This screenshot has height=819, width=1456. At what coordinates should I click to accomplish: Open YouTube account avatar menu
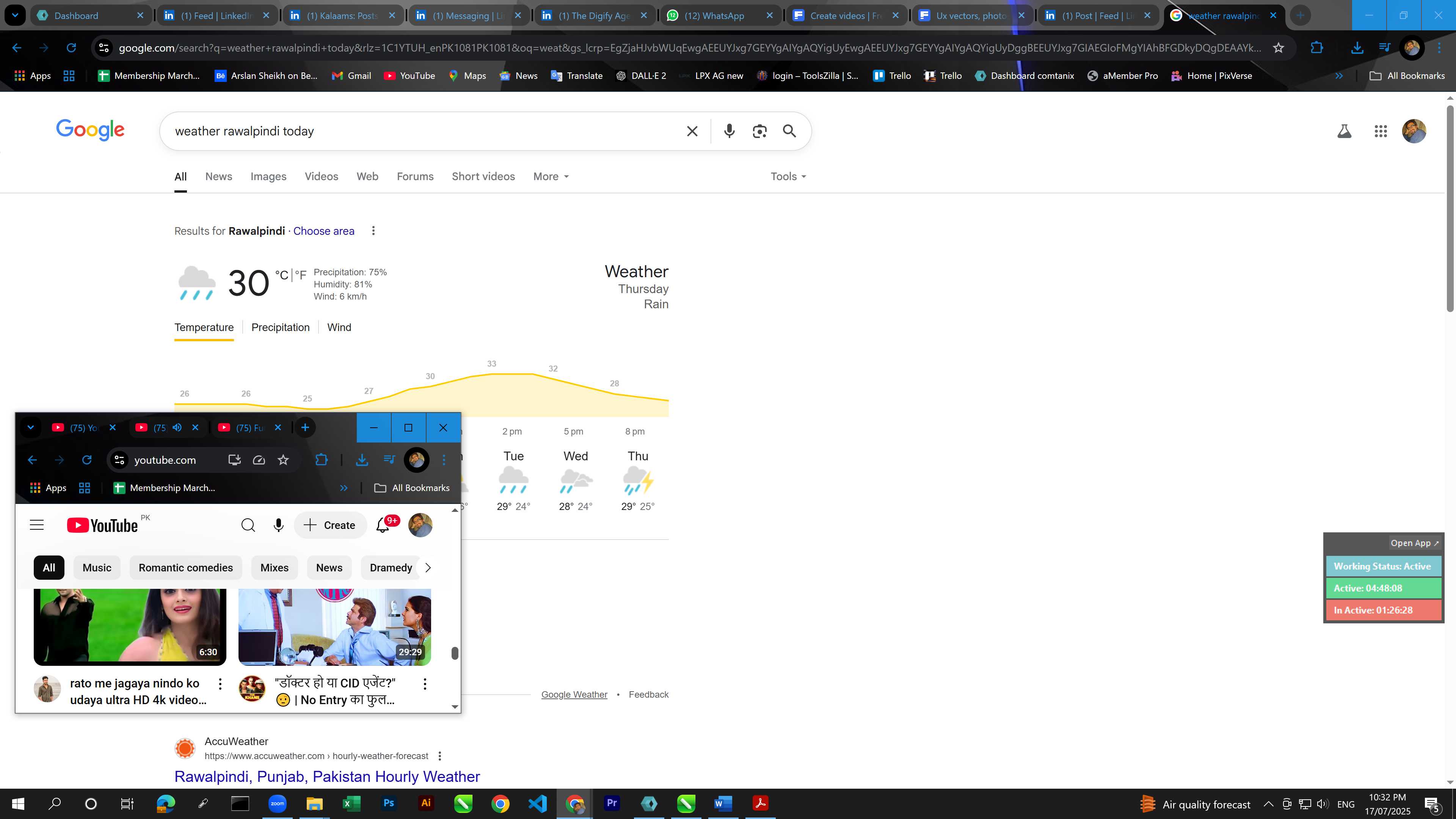tap(420, 525)
